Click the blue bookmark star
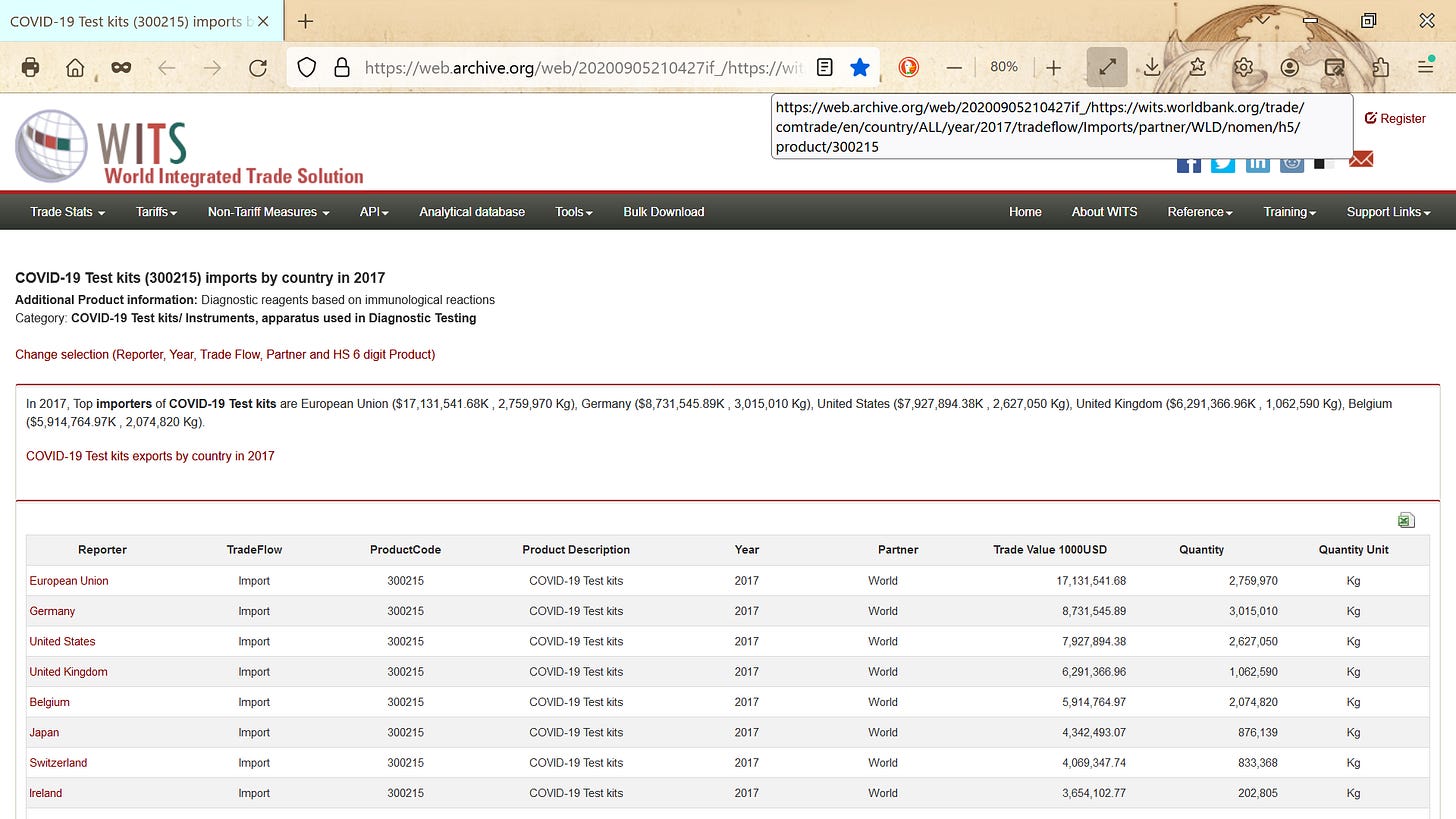 860,67
